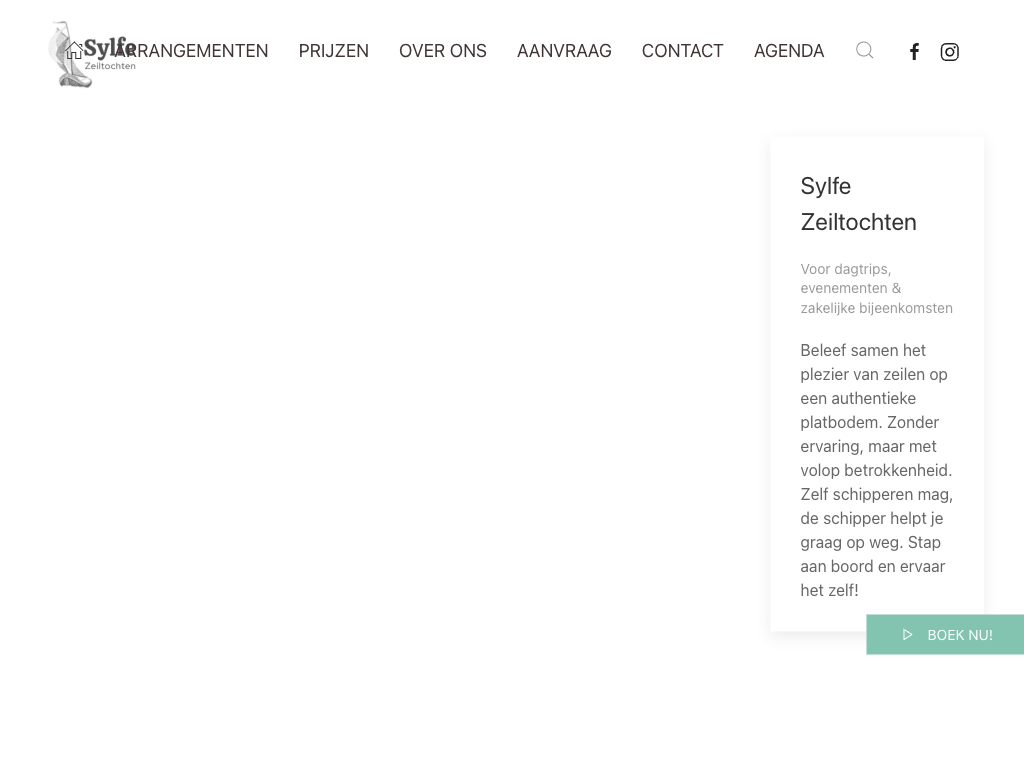Select Aanvraag in the navigation bar
The height and width of the screenshot is (768, 1024).
[564, 51]
